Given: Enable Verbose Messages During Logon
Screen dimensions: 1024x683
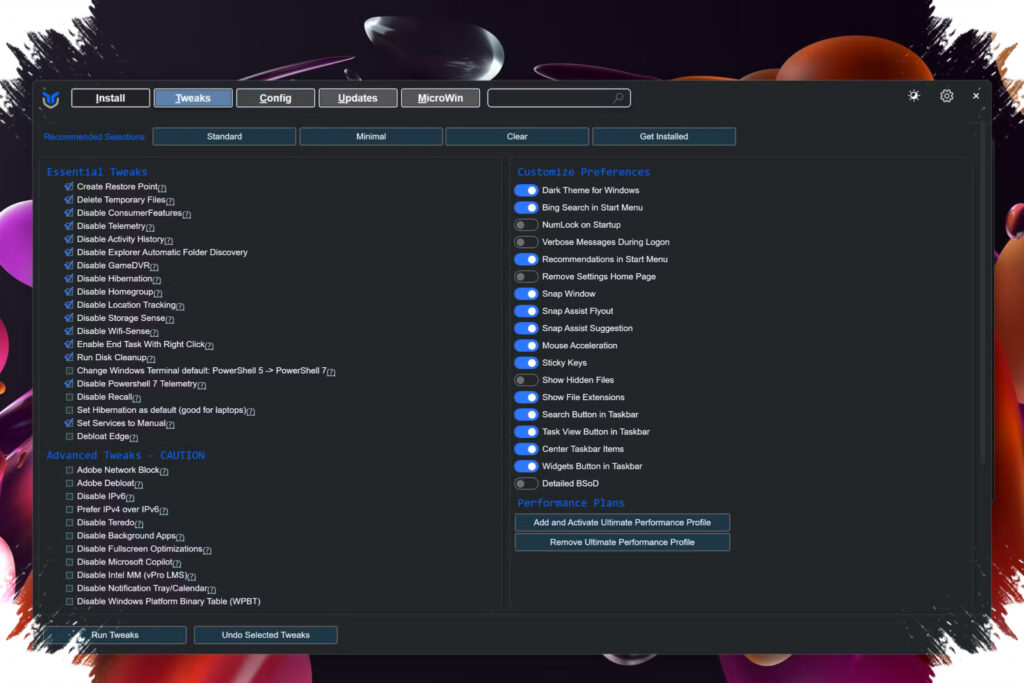Looking at the screenshot, I should tap(526, 242).
